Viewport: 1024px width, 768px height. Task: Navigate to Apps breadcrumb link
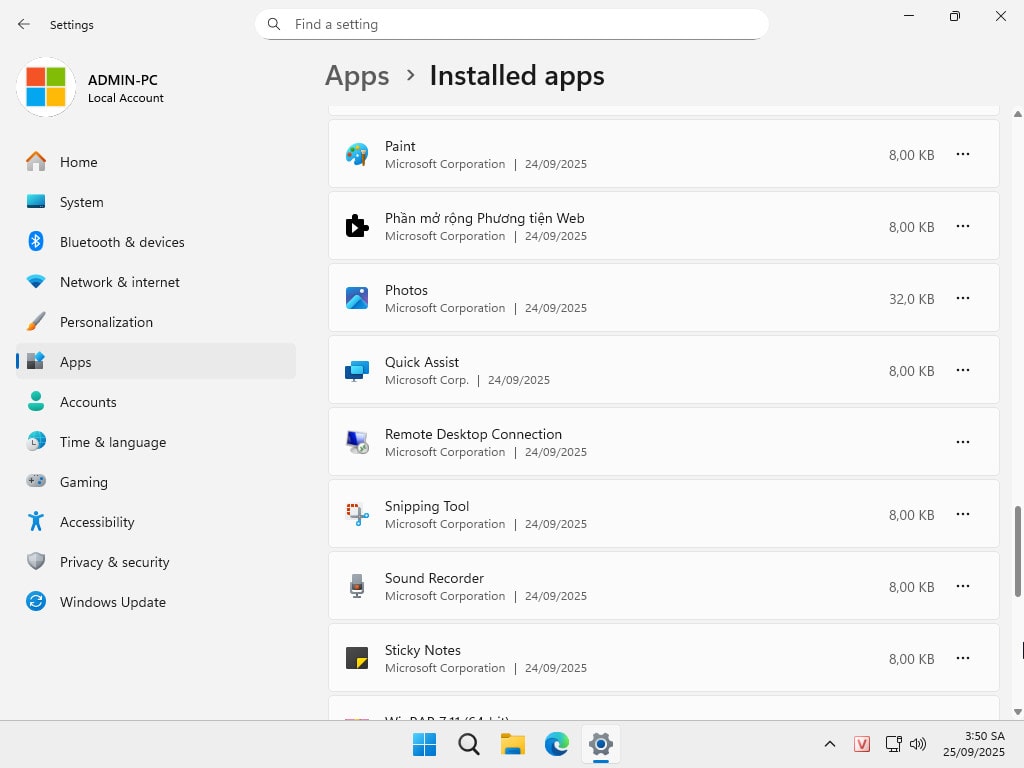point(357,76)
